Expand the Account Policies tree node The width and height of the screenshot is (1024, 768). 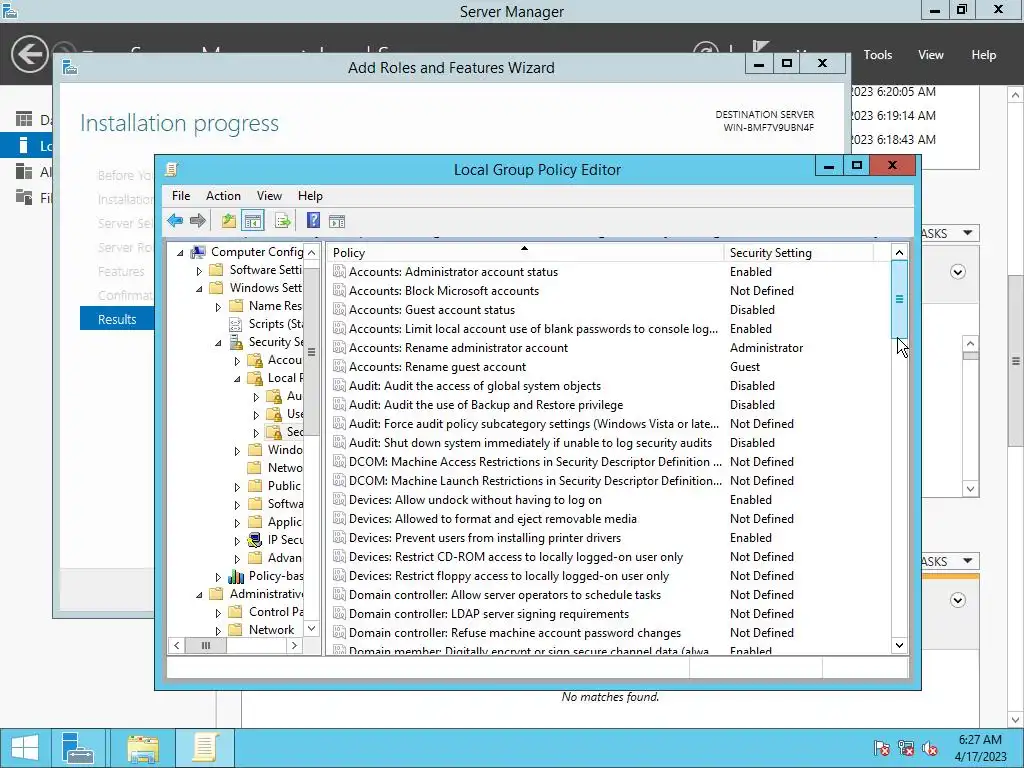(237, 360)
